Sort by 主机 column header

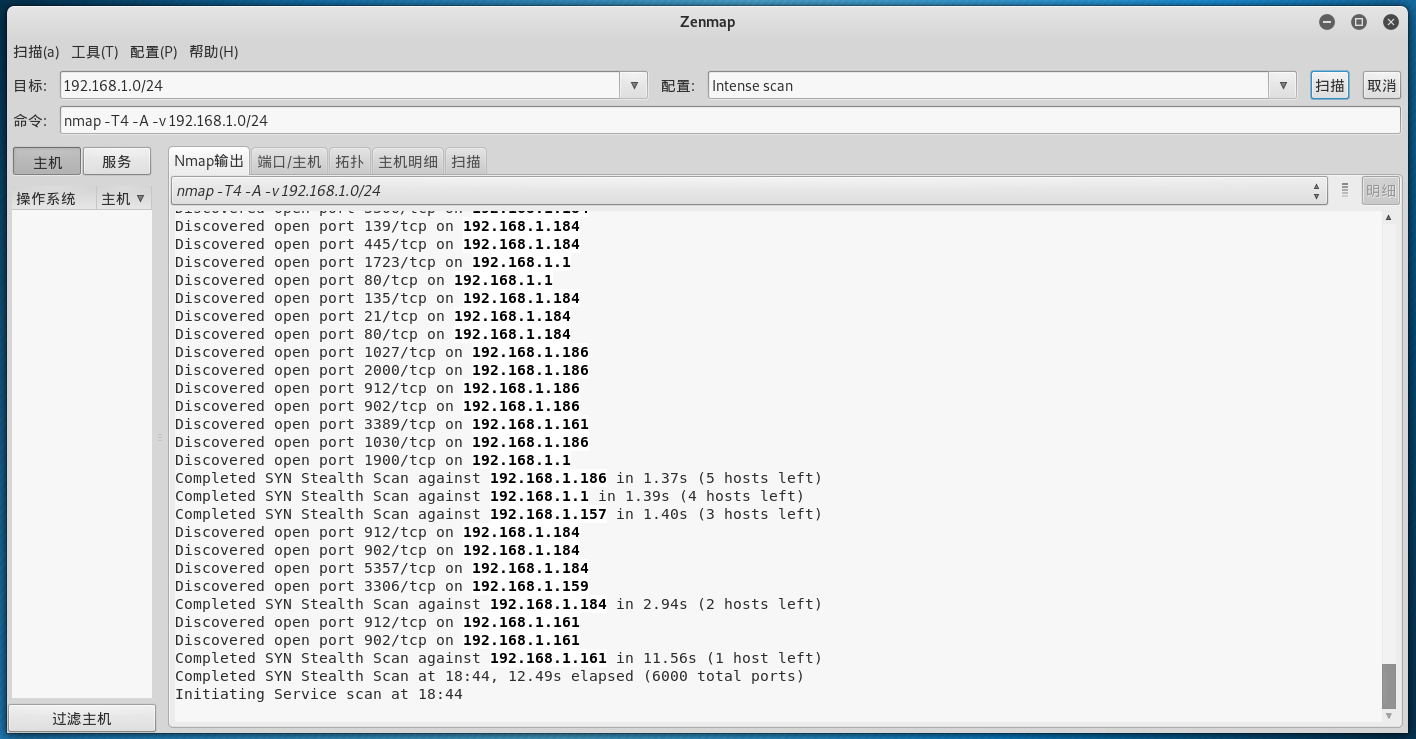[x=124, y=198]
